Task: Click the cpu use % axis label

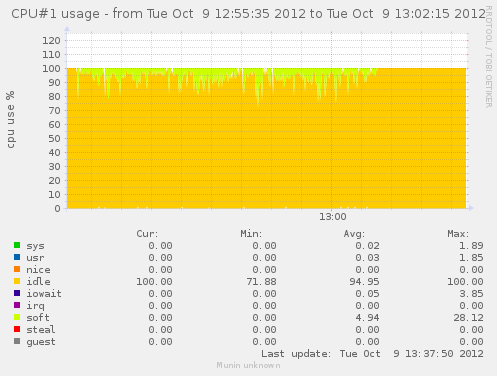Action: tap(10, 119)
